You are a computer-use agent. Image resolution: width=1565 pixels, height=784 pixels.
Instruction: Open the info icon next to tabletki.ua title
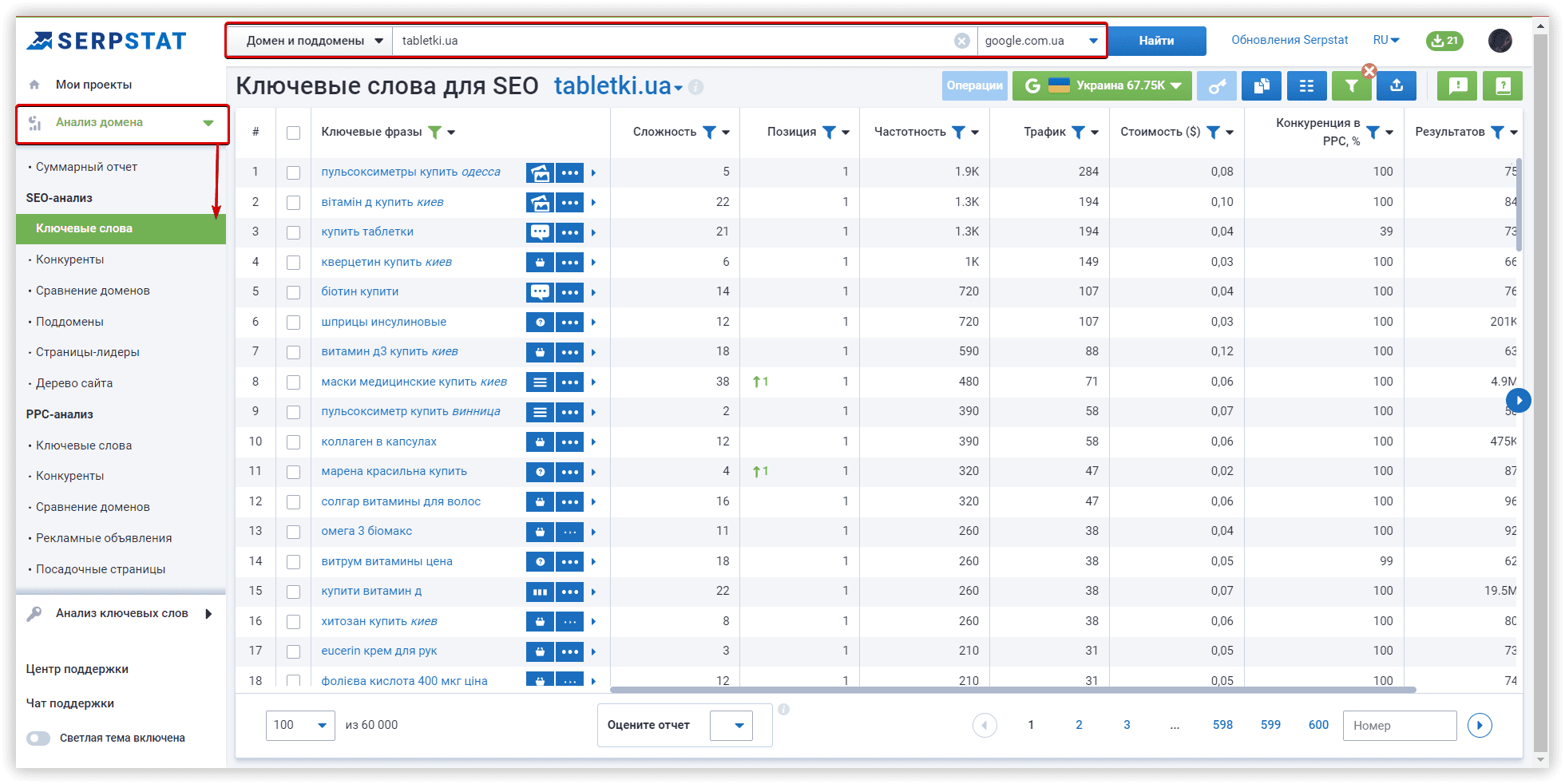696,87
